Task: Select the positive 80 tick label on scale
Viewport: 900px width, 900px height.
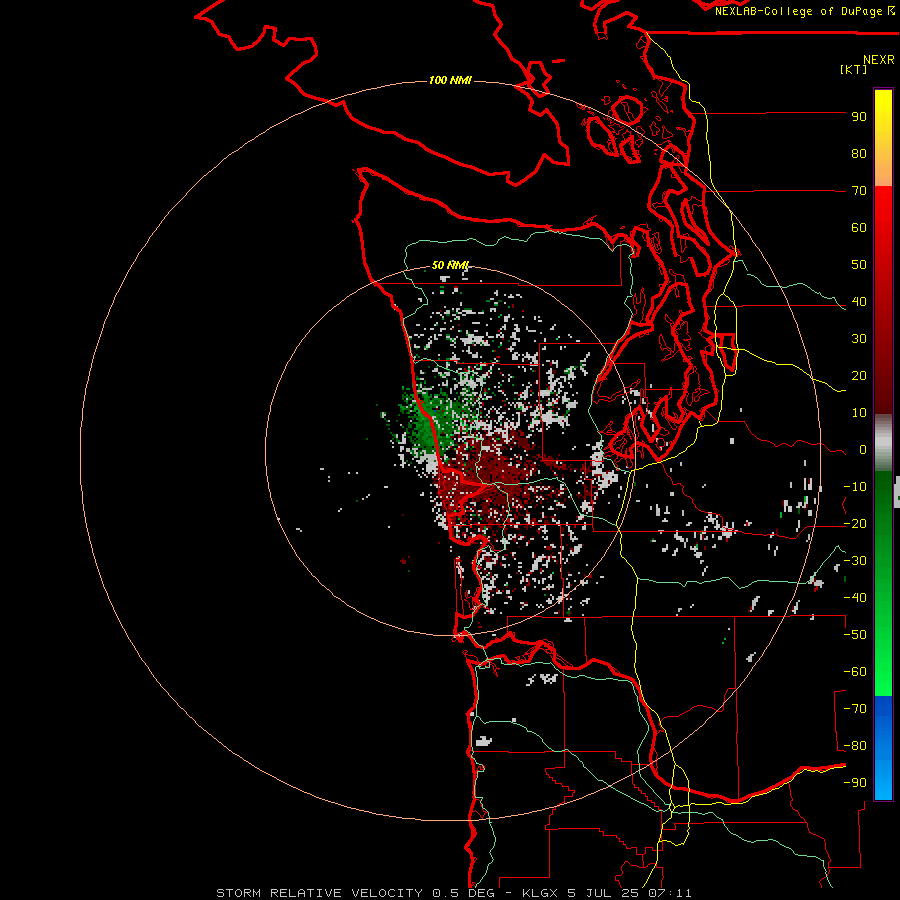Action: coord(859,154)
